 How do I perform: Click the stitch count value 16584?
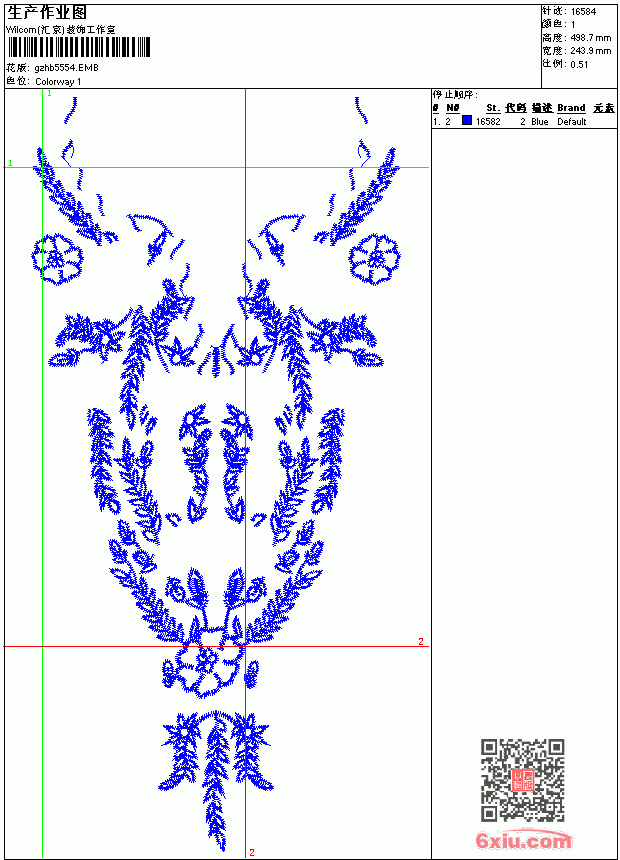point(583,12)
